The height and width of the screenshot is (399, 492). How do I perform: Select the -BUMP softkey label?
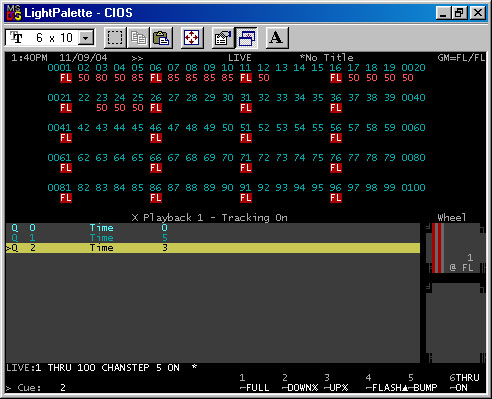(422, 388)
